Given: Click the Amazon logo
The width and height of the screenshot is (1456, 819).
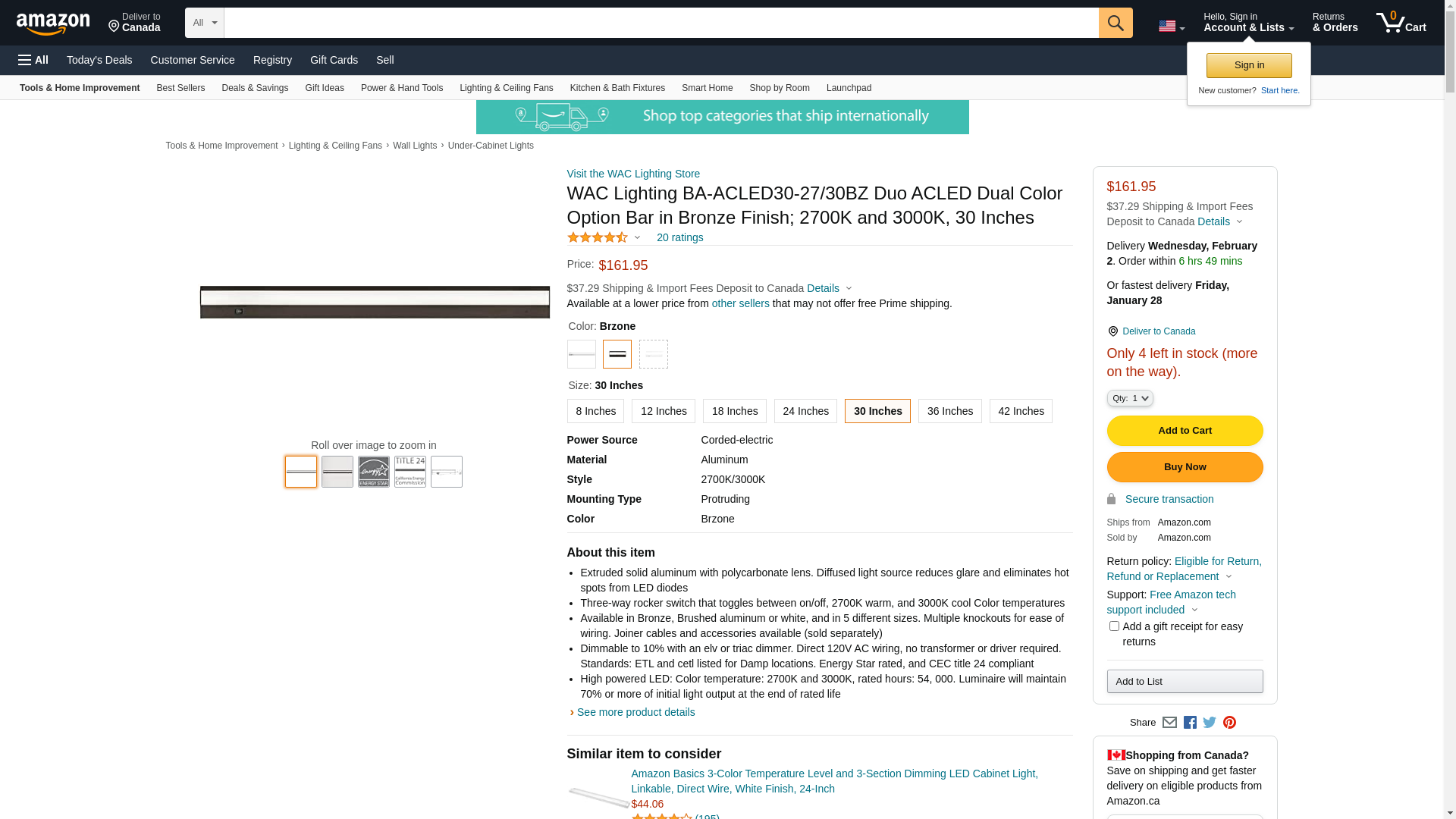Looking at the screenshot, I should click(53, 24).
